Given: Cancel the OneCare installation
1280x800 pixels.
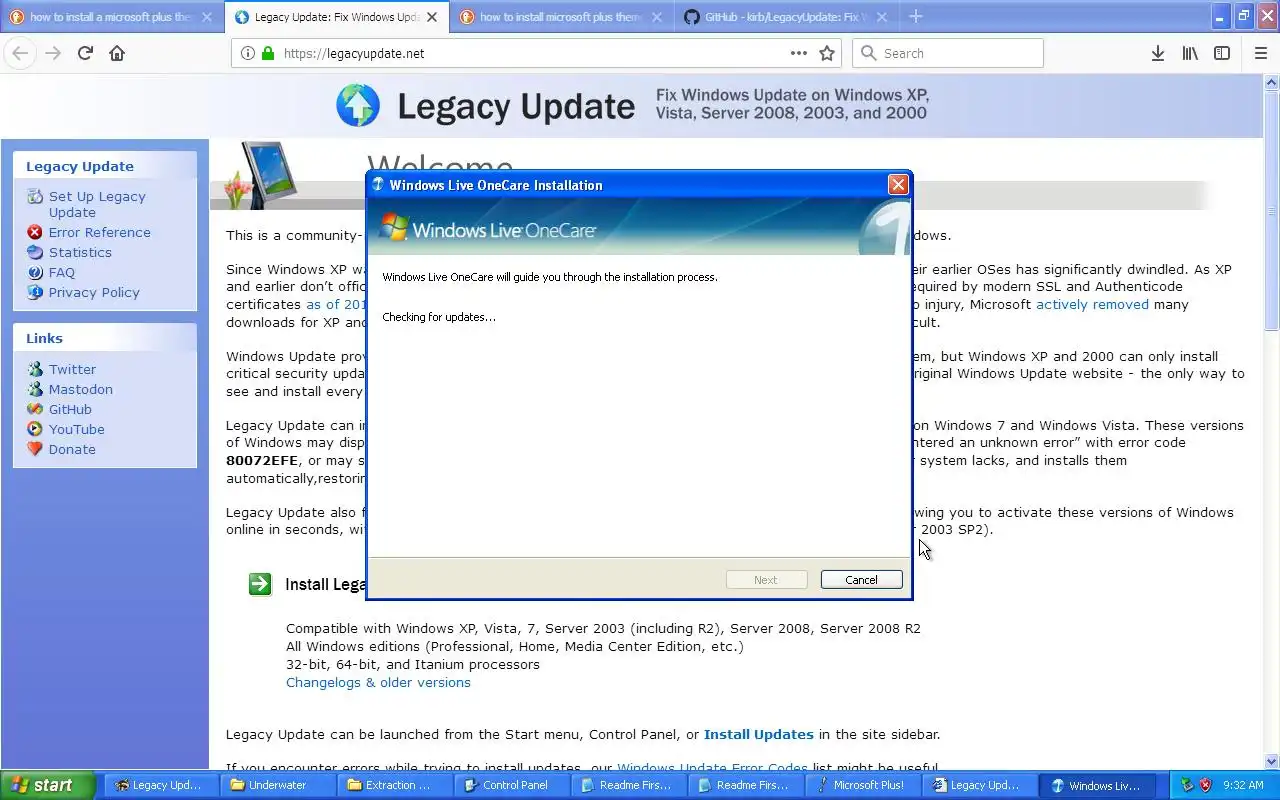Looking at the screenshot, I should click(861, 580).
